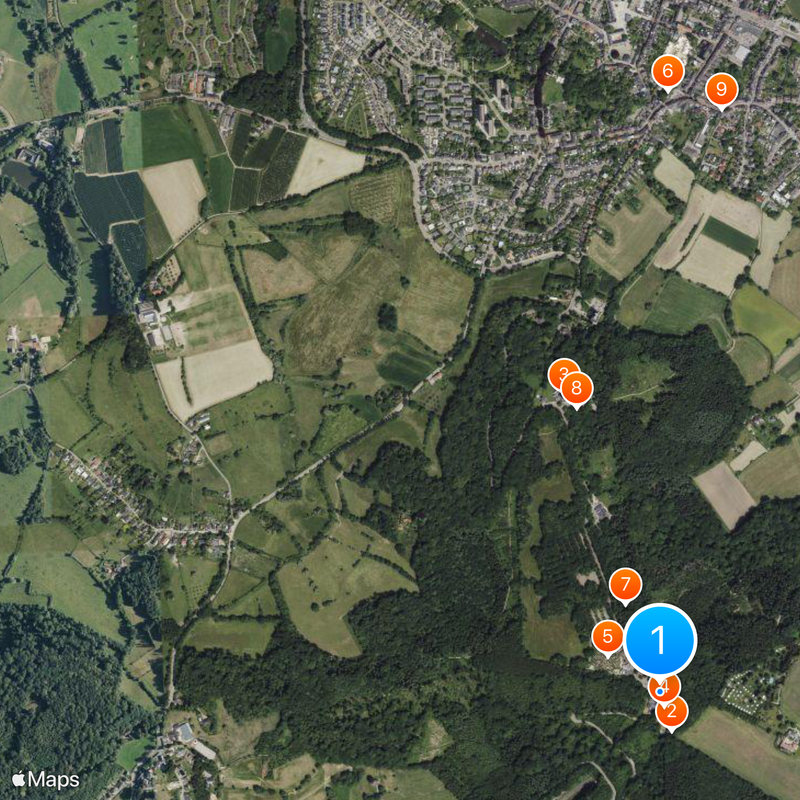Select the large tan field below the farm buildings
The width and height of the screenshot is (800, 800).
(214, 378)
